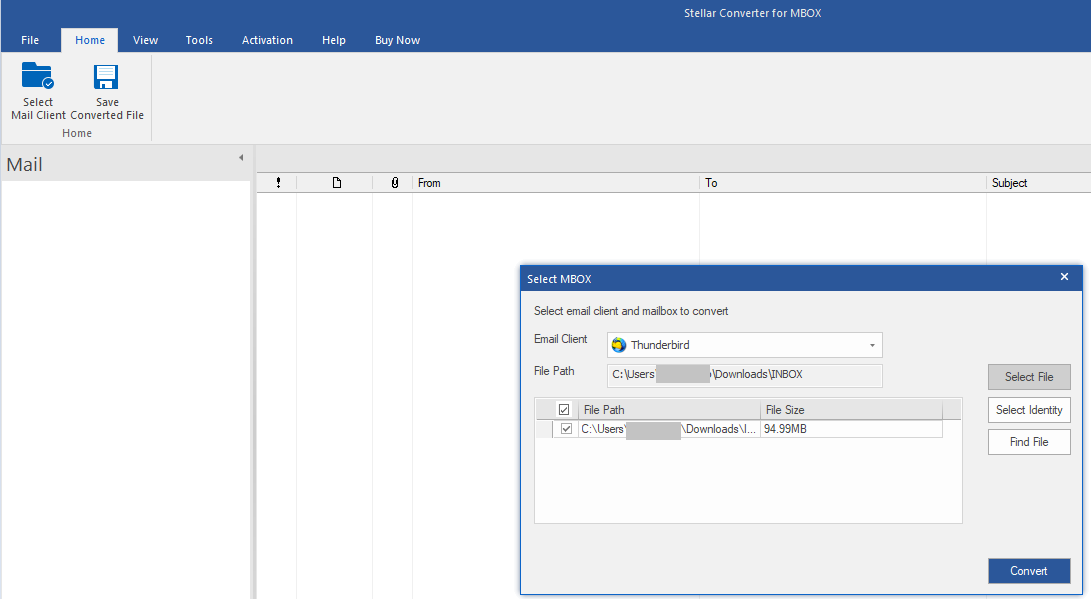Click the Select Identity button

pyautogui.click(x=1029, y=410)
